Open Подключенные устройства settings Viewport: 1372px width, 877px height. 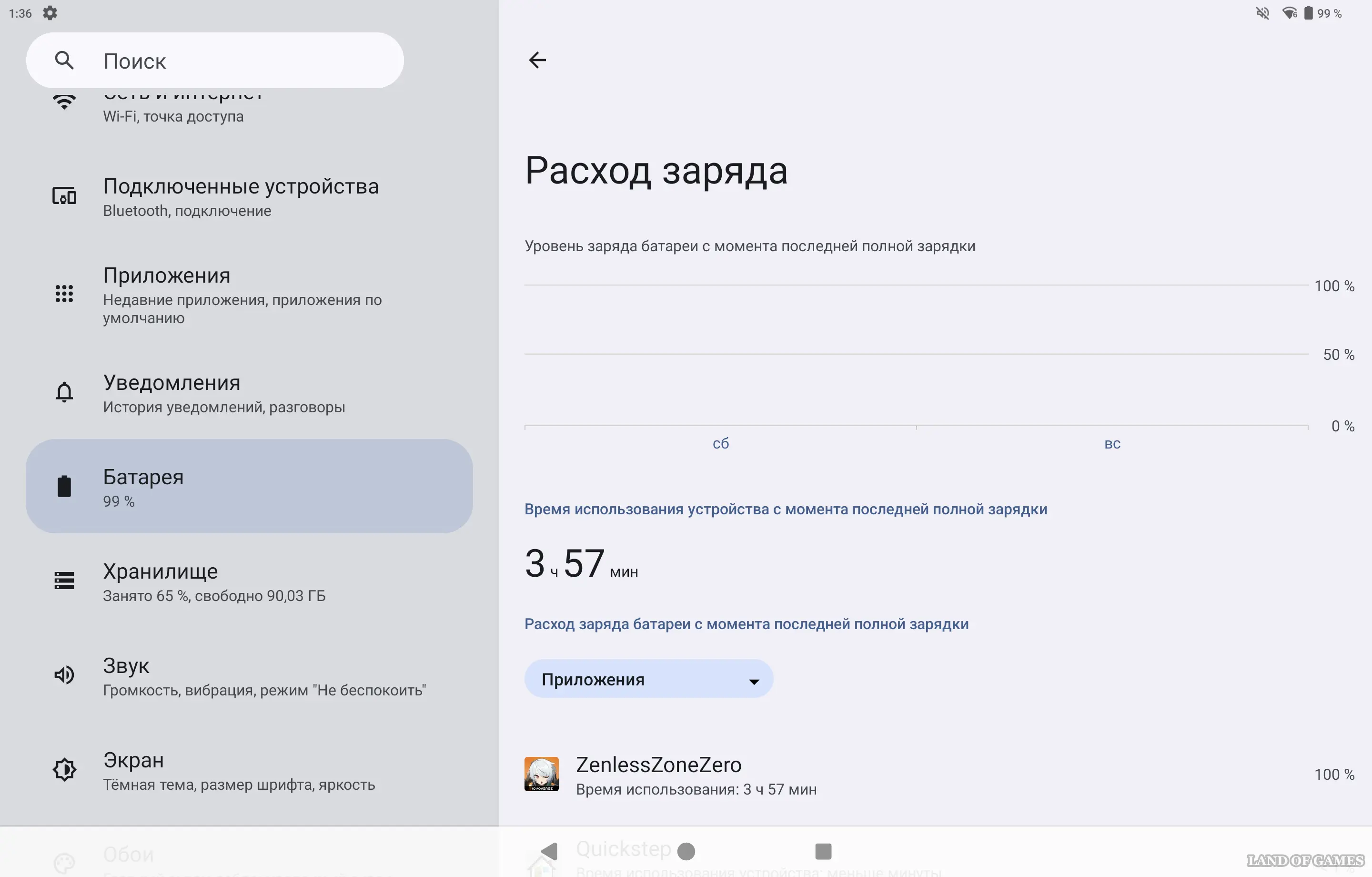(x=241, y=197)
